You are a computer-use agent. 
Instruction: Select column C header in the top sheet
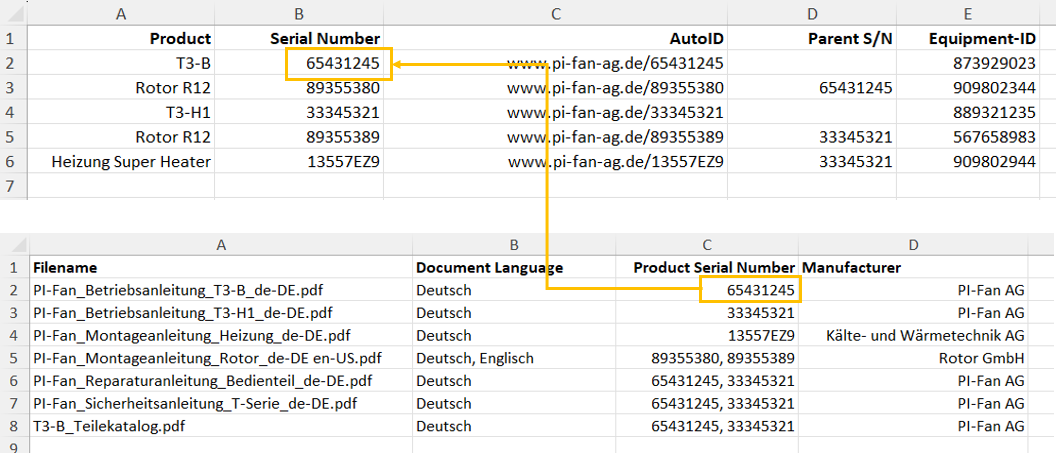(x=555, y=13)
